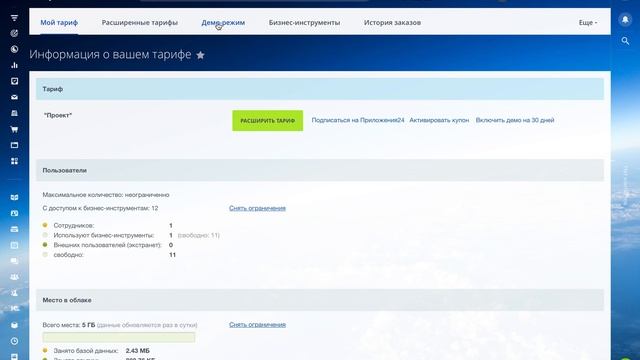The image size is (640, 360).
Task: Open the shopping cart sidebar icon
Action: click(14, 129)
